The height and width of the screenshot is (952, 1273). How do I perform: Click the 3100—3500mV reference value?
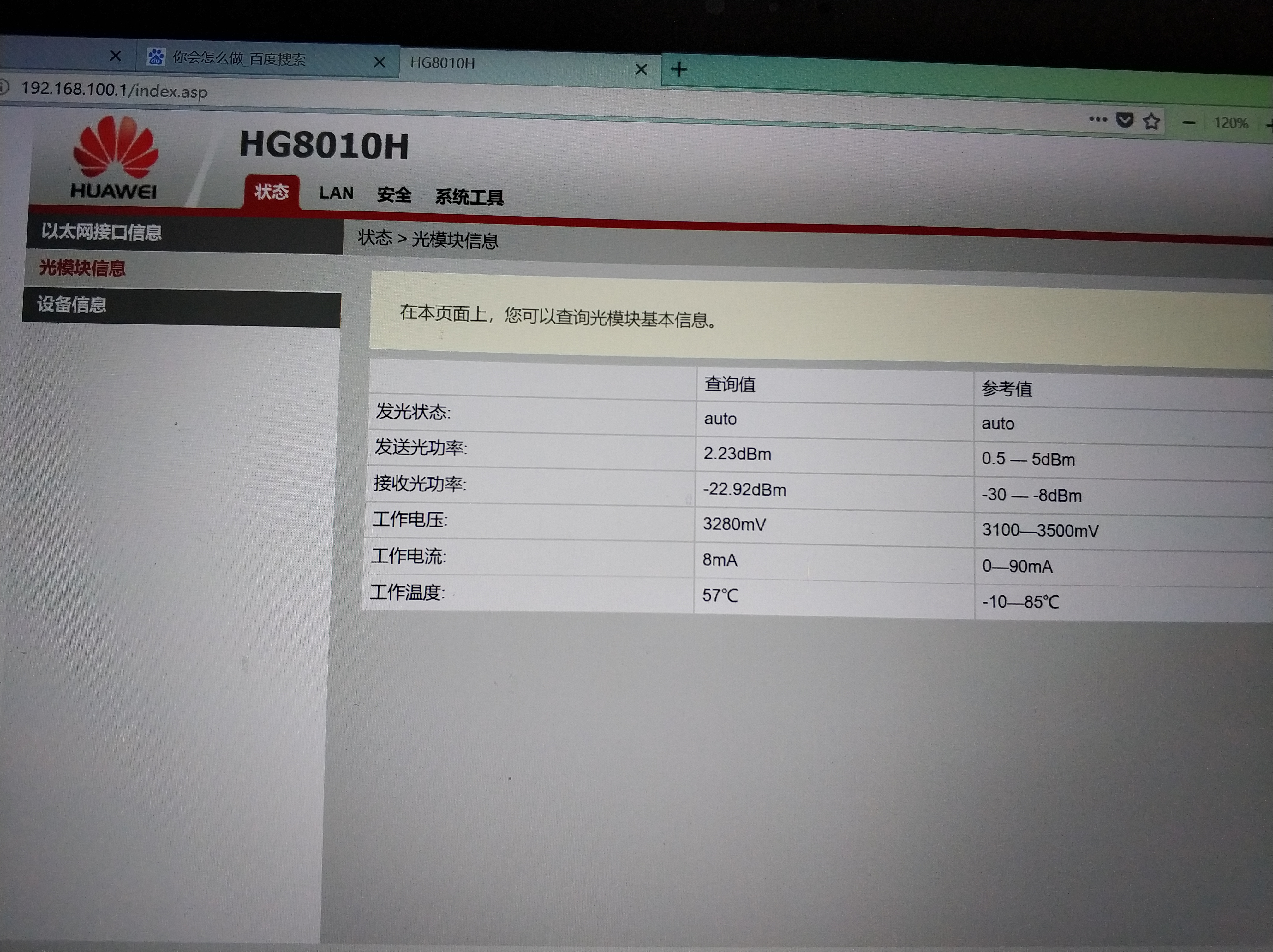[1040, 530]
